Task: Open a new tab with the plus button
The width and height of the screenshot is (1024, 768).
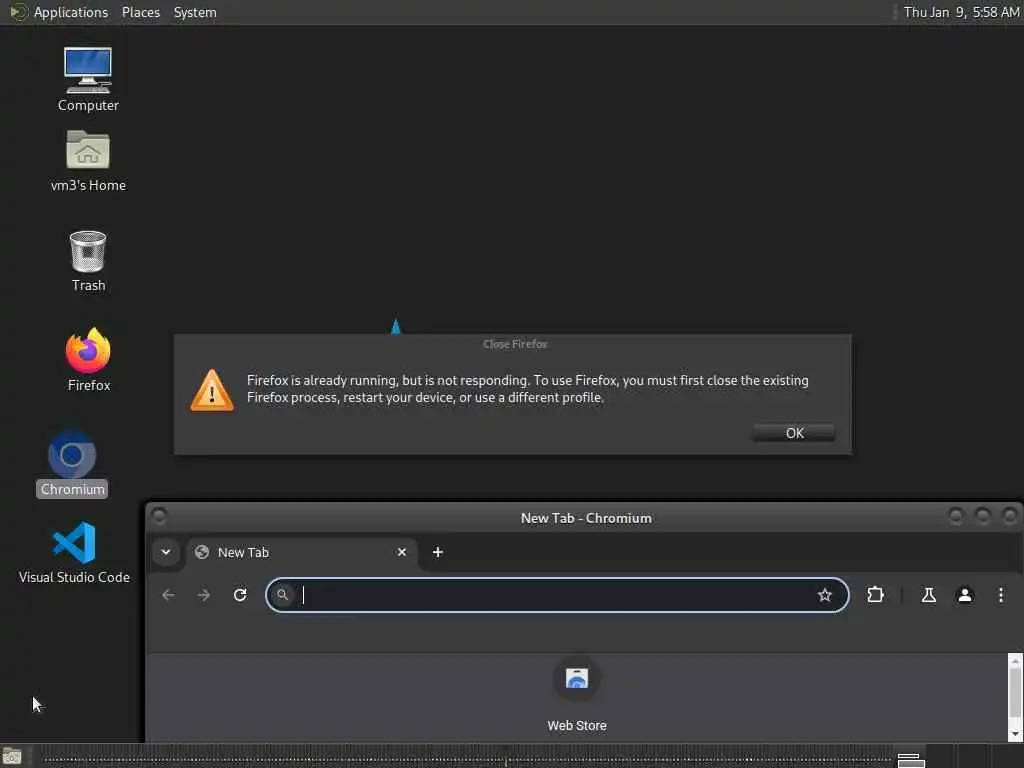Action: click(x=438, y=552)
